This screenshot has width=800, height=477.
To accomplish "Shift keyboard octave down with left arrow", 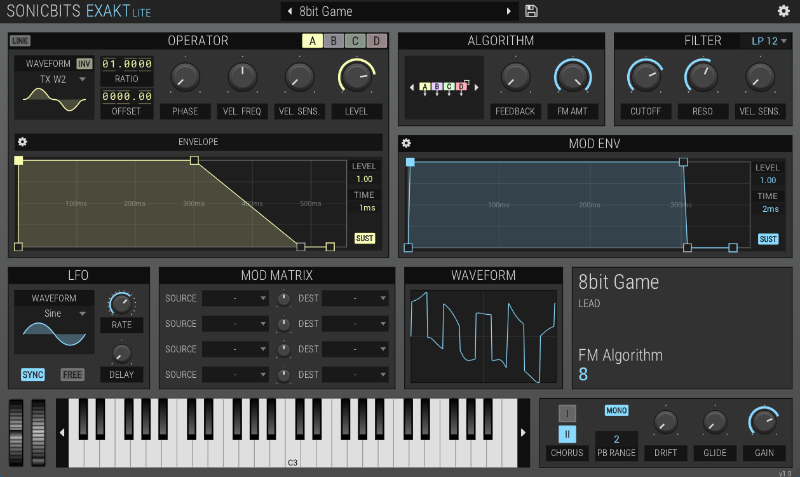I will pos(62,432).
